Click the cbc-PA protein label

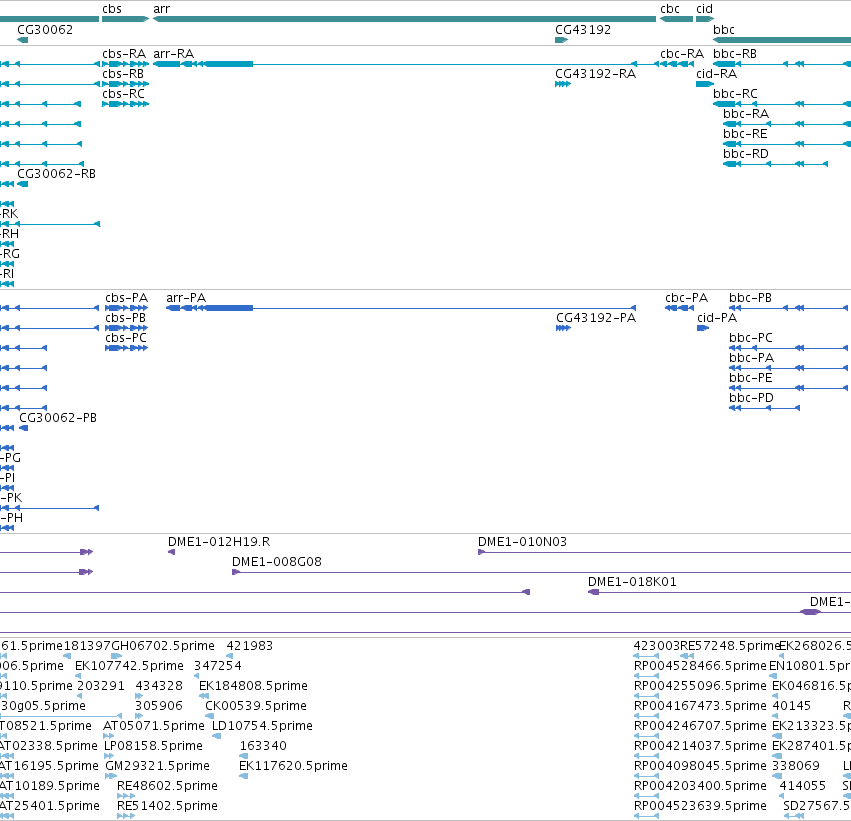point(687,298)
